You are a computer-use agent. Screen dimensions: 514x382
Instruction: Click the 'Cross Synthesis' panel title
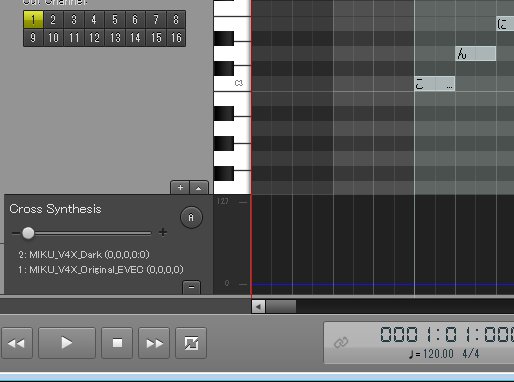tap(55, 209)
